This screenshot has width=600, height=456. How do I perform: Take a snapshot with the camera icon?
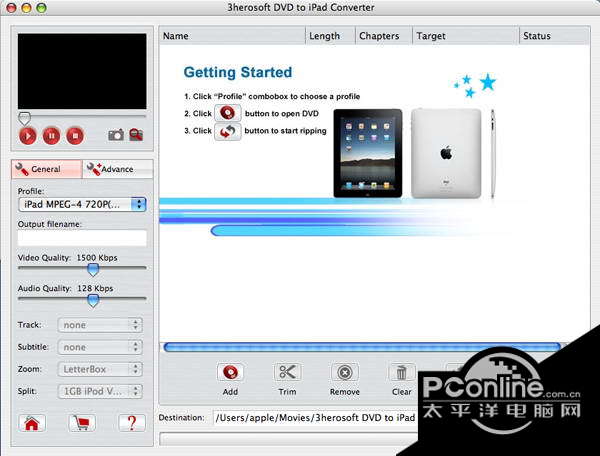tap(116, 135)
